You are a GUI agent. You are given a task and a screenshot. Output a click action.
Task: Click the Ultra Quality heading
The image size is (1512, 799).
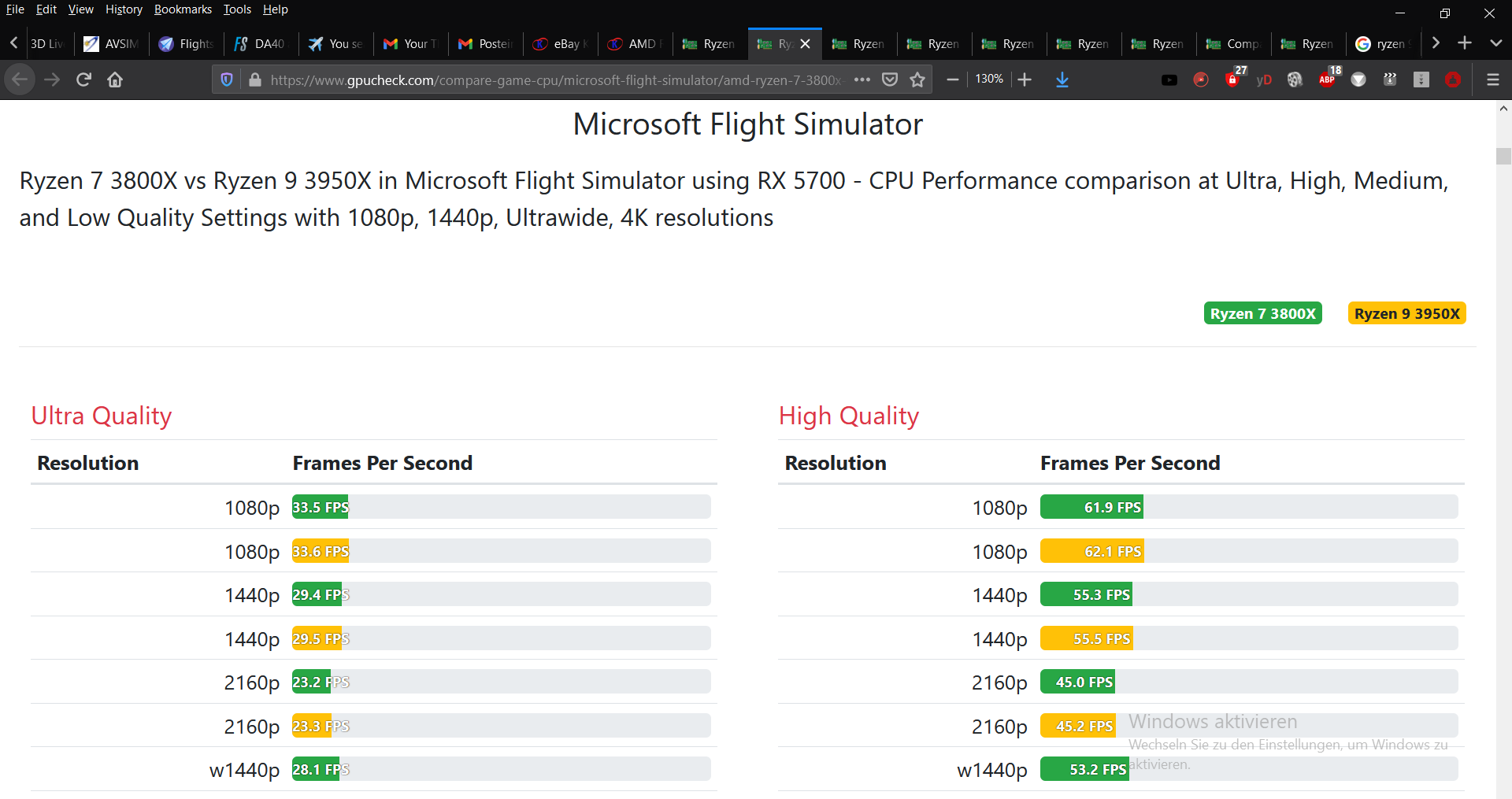[102, 416]
